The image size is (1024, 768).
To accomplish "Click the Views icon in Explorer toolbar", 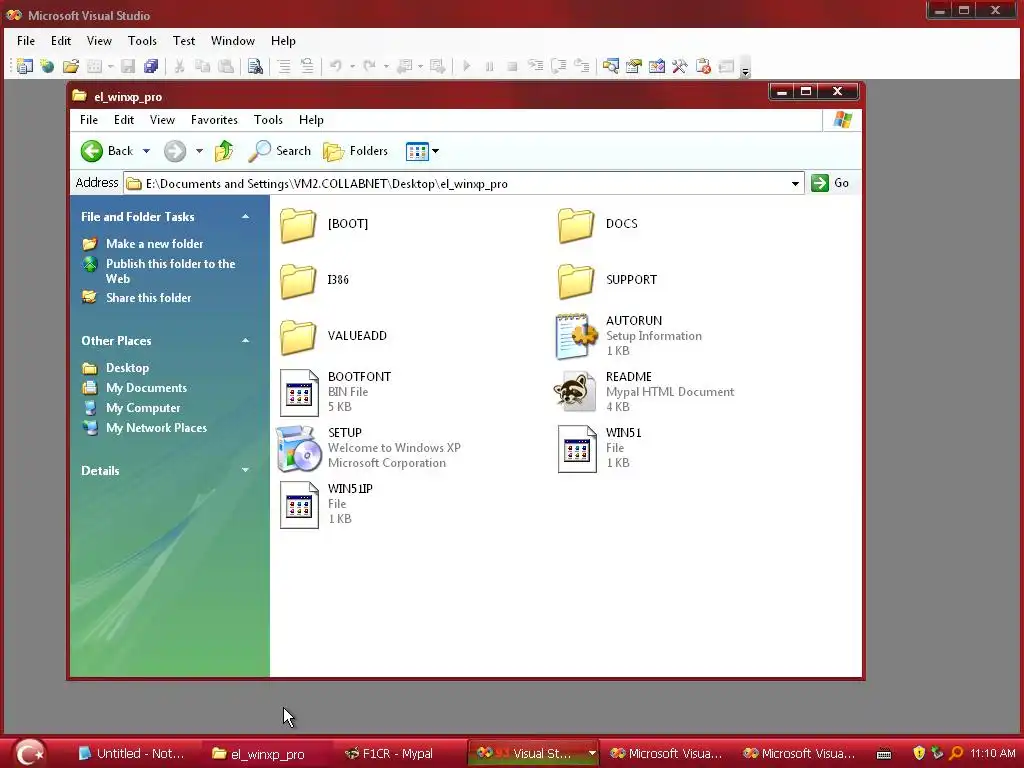I will click(x=417, y=152).
